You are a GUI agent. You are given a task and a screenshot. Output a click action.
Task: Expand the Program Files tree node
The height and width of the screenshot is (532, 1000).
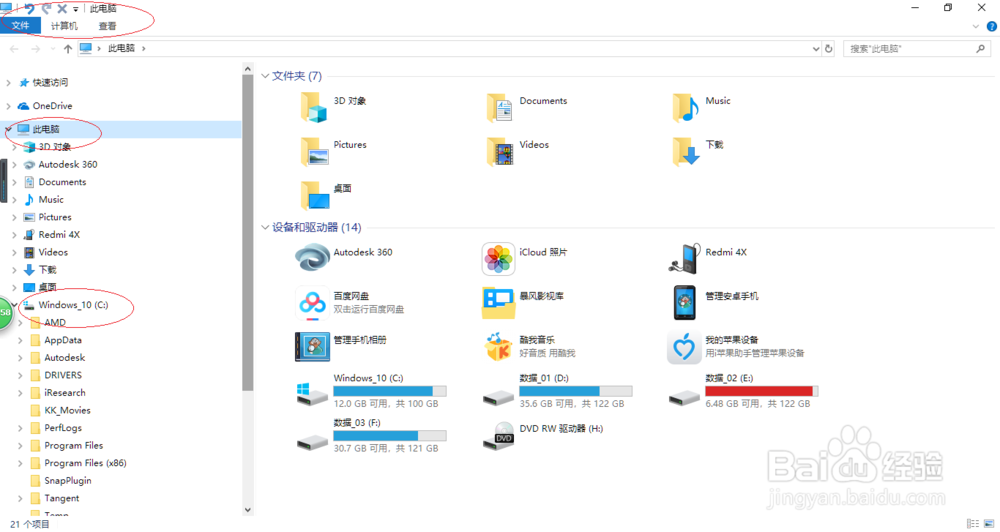click(x=20, y=445)
